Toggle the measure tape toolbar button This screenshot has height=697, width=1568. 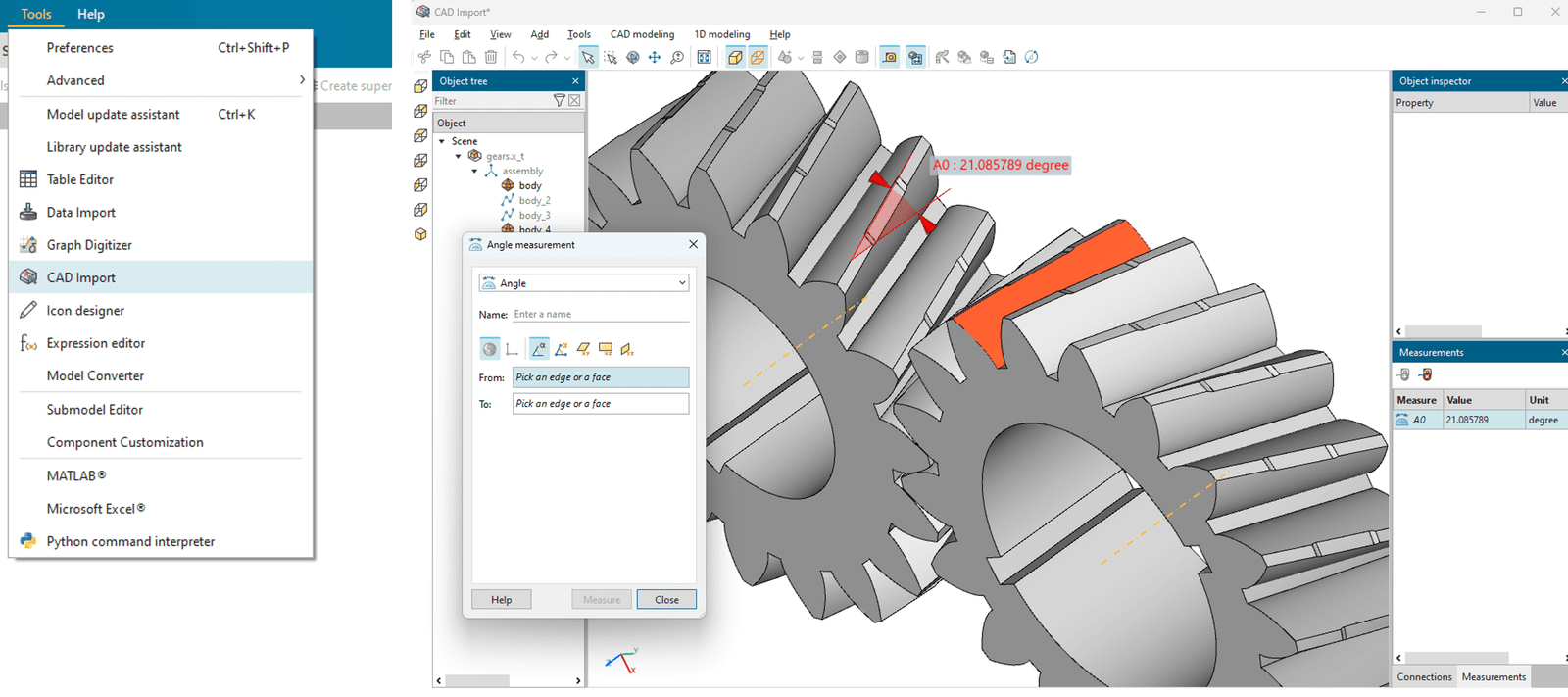point(889,57)
